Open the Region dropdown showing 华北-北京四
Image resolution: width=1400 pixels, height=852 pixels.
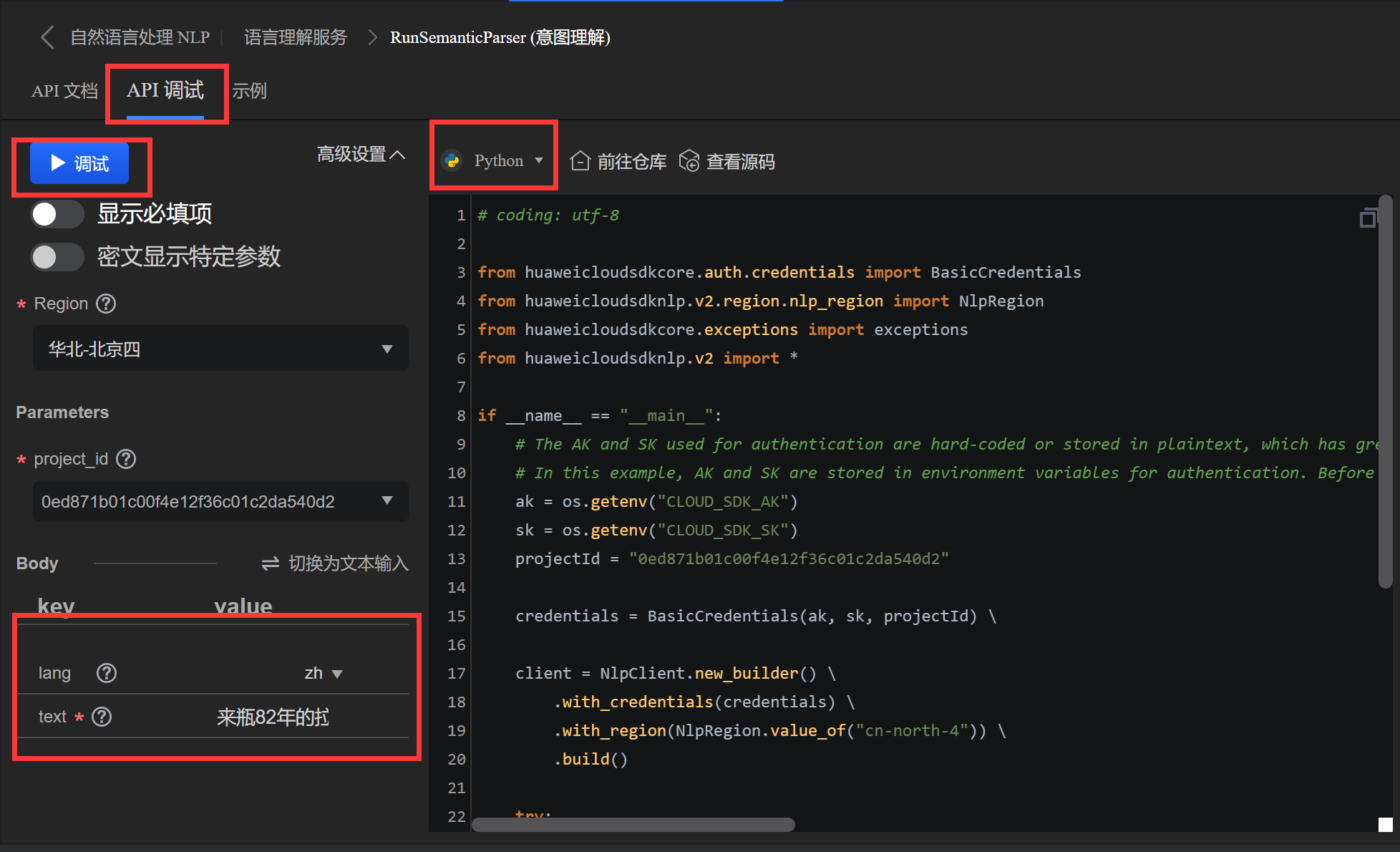(220, 349)
